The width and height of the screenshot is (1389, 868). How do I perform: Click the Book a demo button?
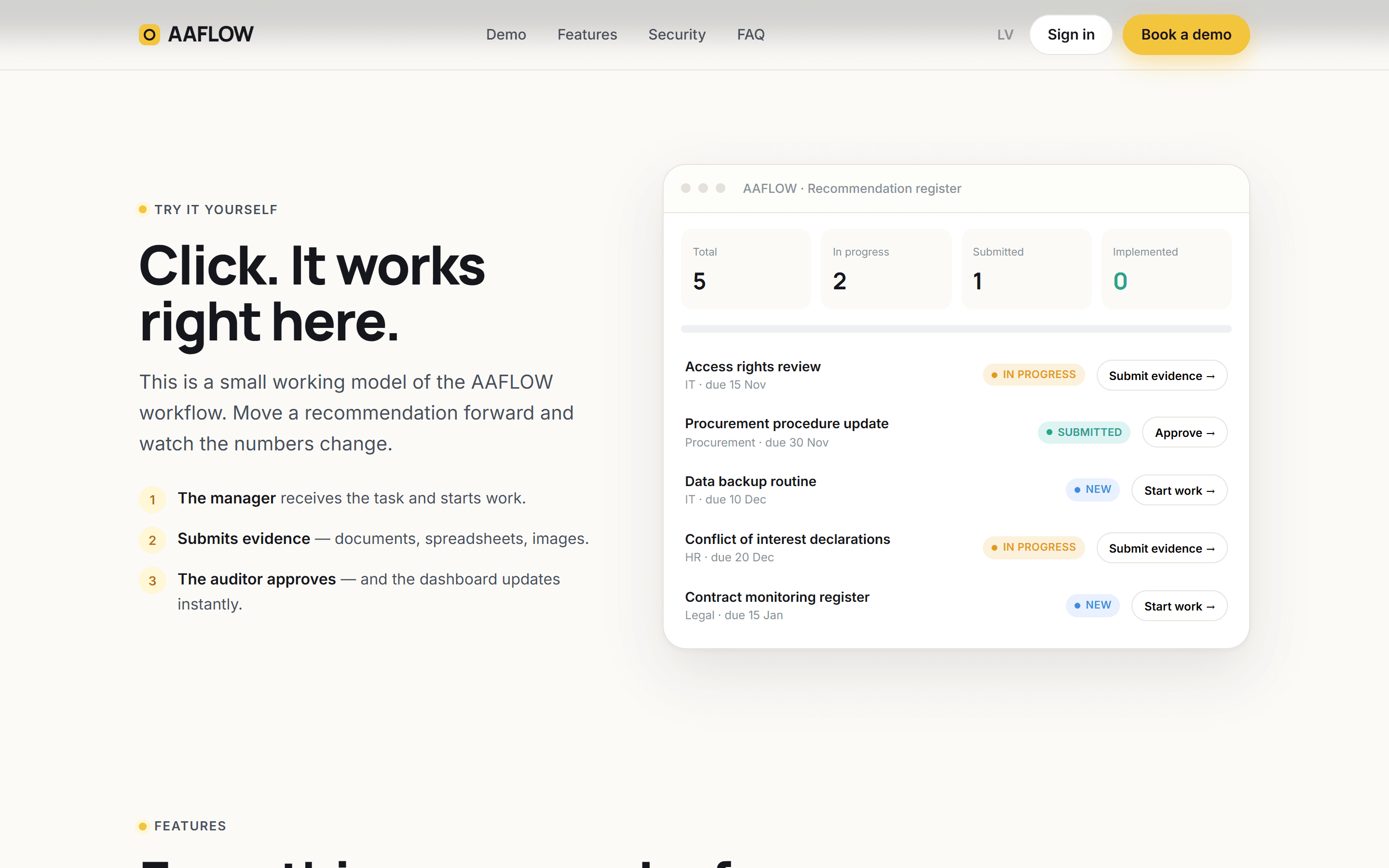click(x=1186, y=35)
